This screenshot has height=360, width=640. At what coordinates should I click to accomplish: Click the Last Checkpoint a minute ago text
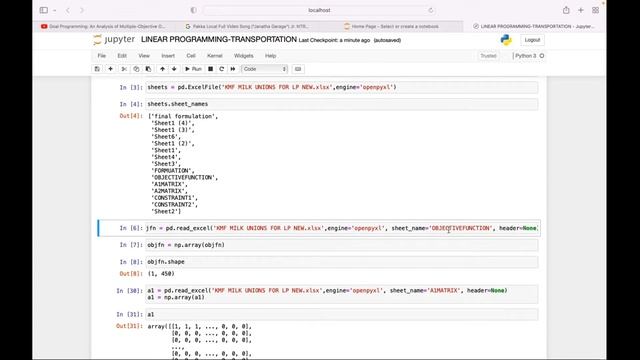coord(334,40)
